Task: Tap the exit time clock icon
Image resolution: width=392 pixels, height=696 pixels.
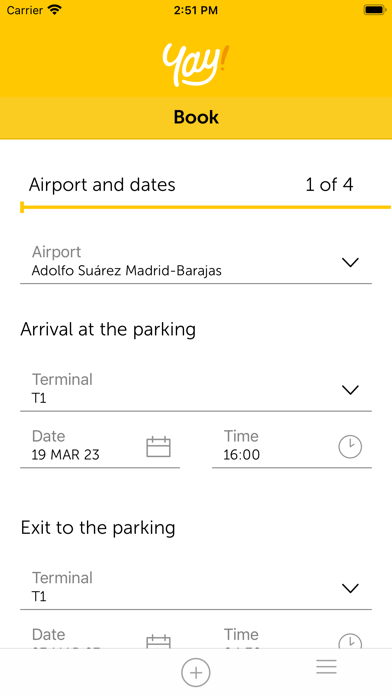Action: click(x=350, y=641)
